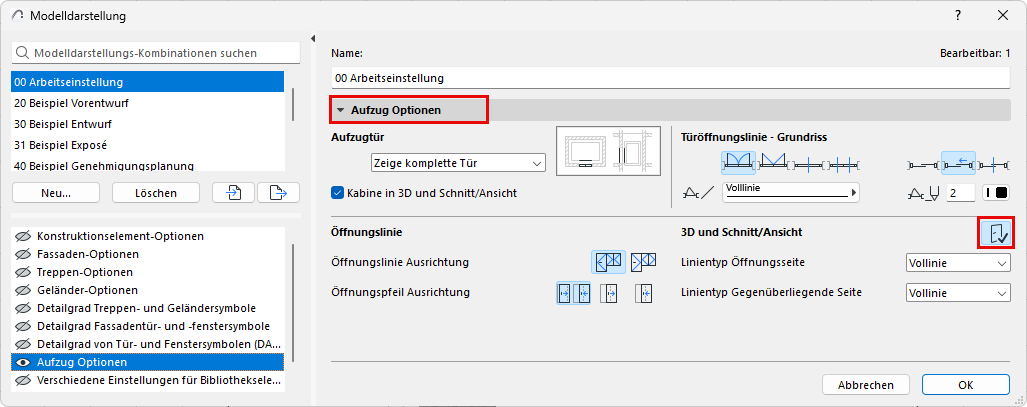This screenshot has height=407, width=1027.
Task: Click the elevator door preview thumbnail
Action: point(608,151)
